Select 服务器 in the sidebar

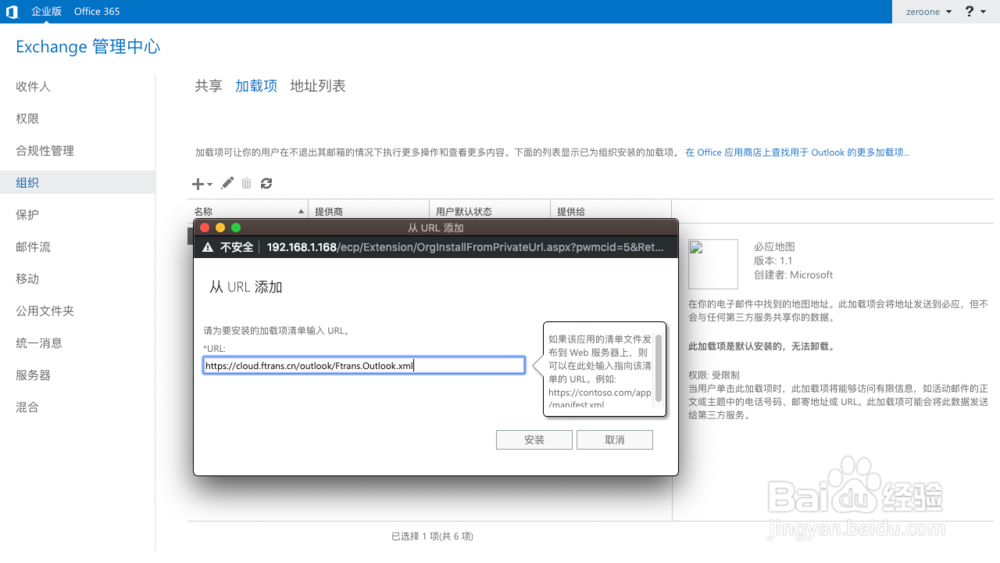(x=33, y=375)
